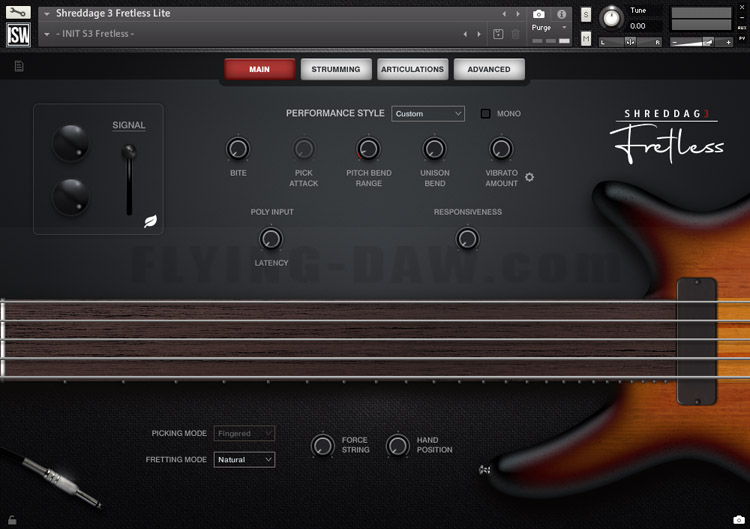750x529 pixels.
Task: Delete the current snapshot trash icon
Action: point(516,34)
